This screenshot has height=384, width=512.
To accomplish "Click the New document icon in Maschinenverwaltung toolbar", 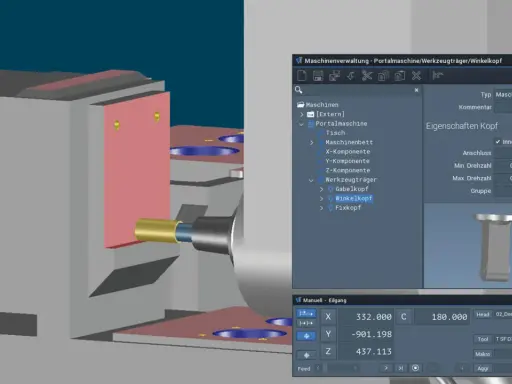I will [x=301, y=76].
